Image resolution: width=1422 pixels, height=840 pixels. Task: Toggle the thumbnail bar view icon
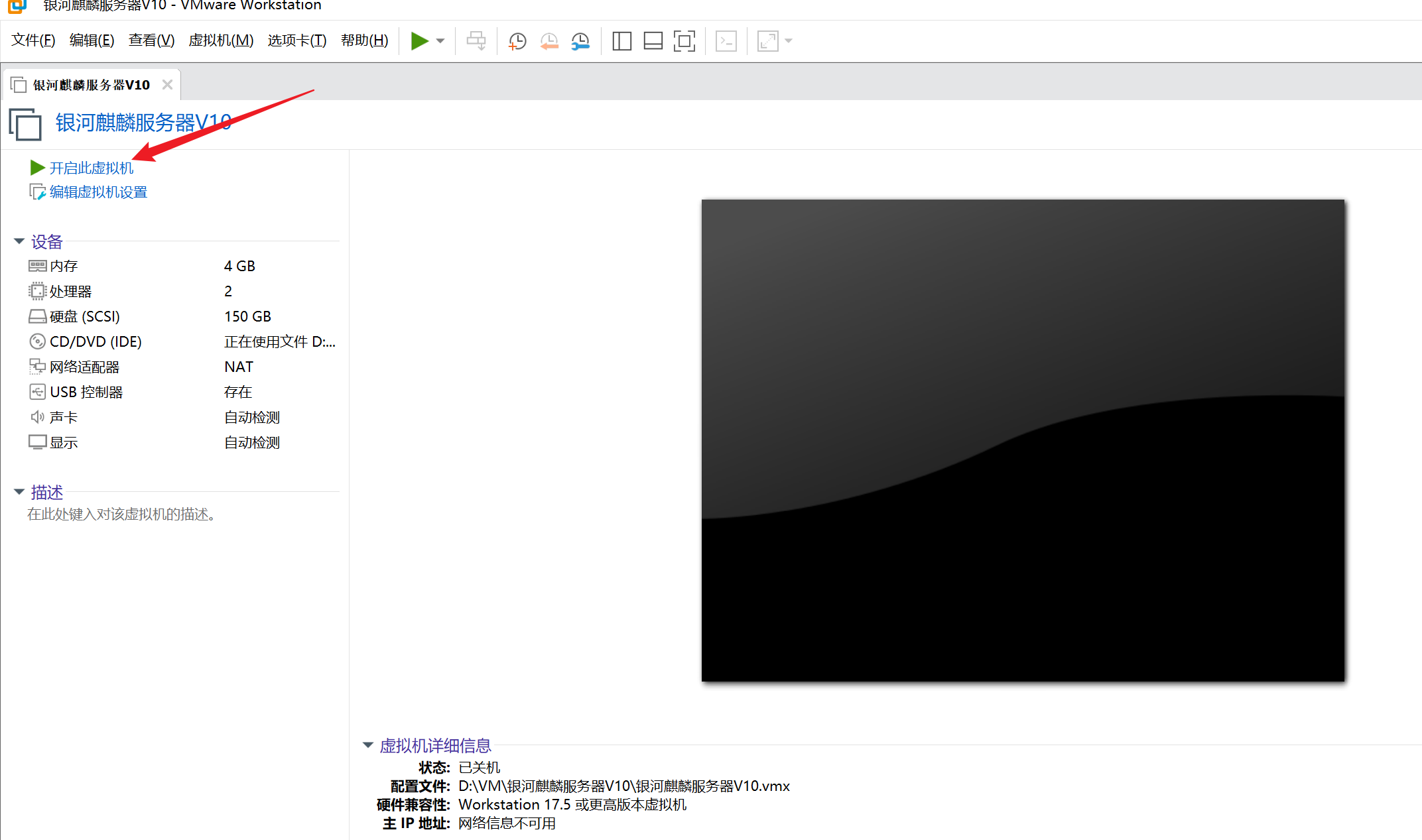tap(653, 41)
